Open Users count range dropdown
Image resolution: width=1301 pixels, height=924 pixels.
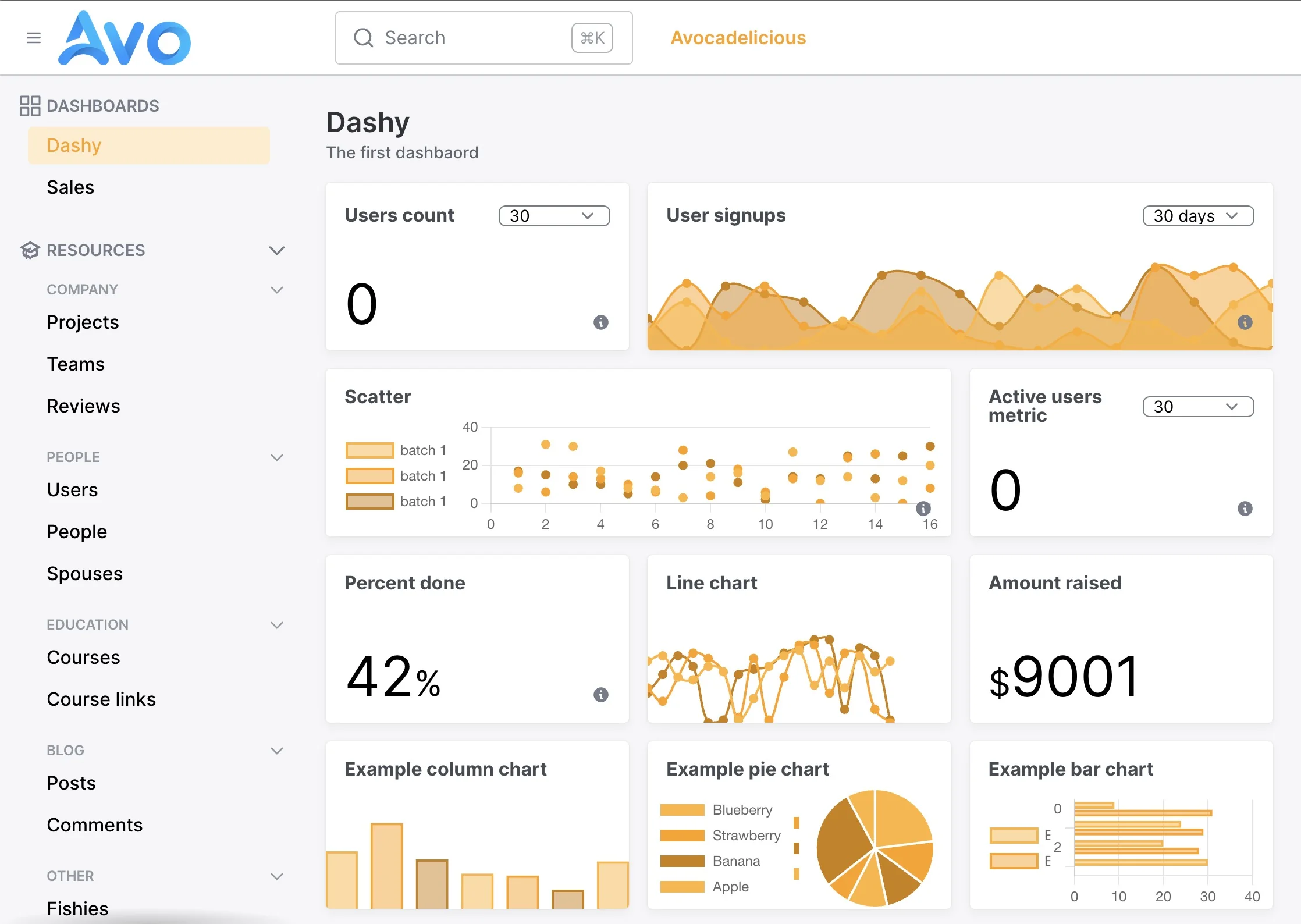pos(554,216)
